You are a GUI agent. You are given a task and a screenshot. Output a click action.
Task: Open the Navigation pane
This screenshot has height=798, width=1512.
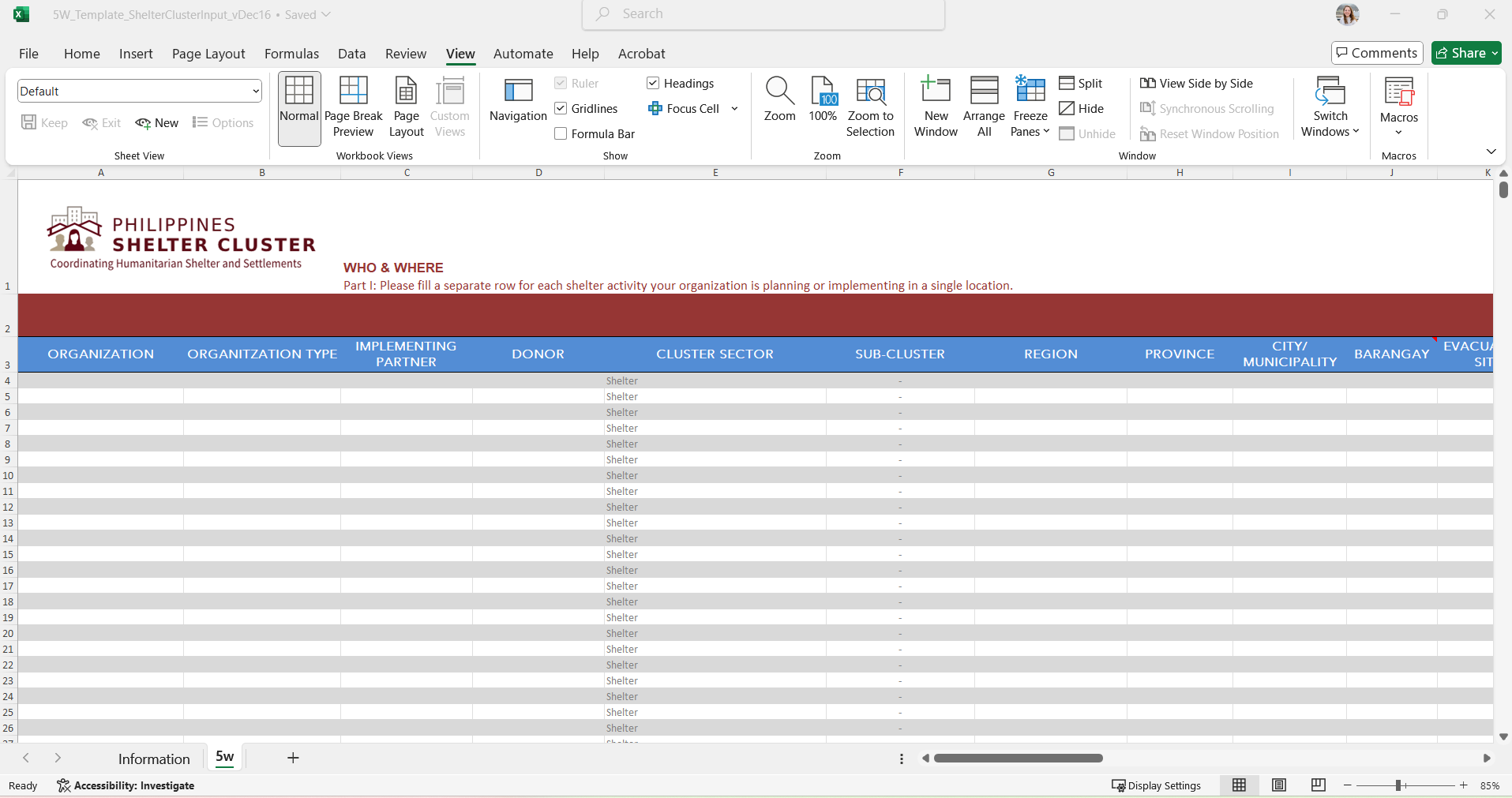[518, 100]
